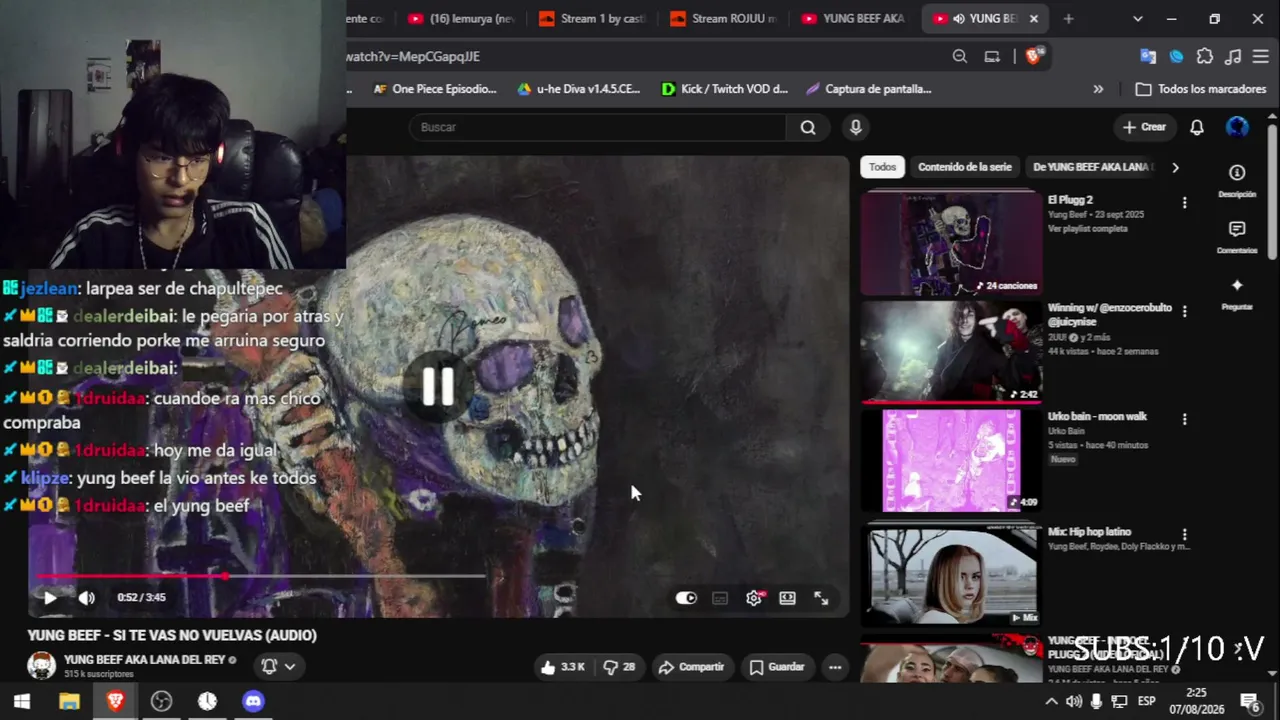Toggle YouTube autoplay switch
This screenshot has height=720, width=1280.
pos(686,598)
